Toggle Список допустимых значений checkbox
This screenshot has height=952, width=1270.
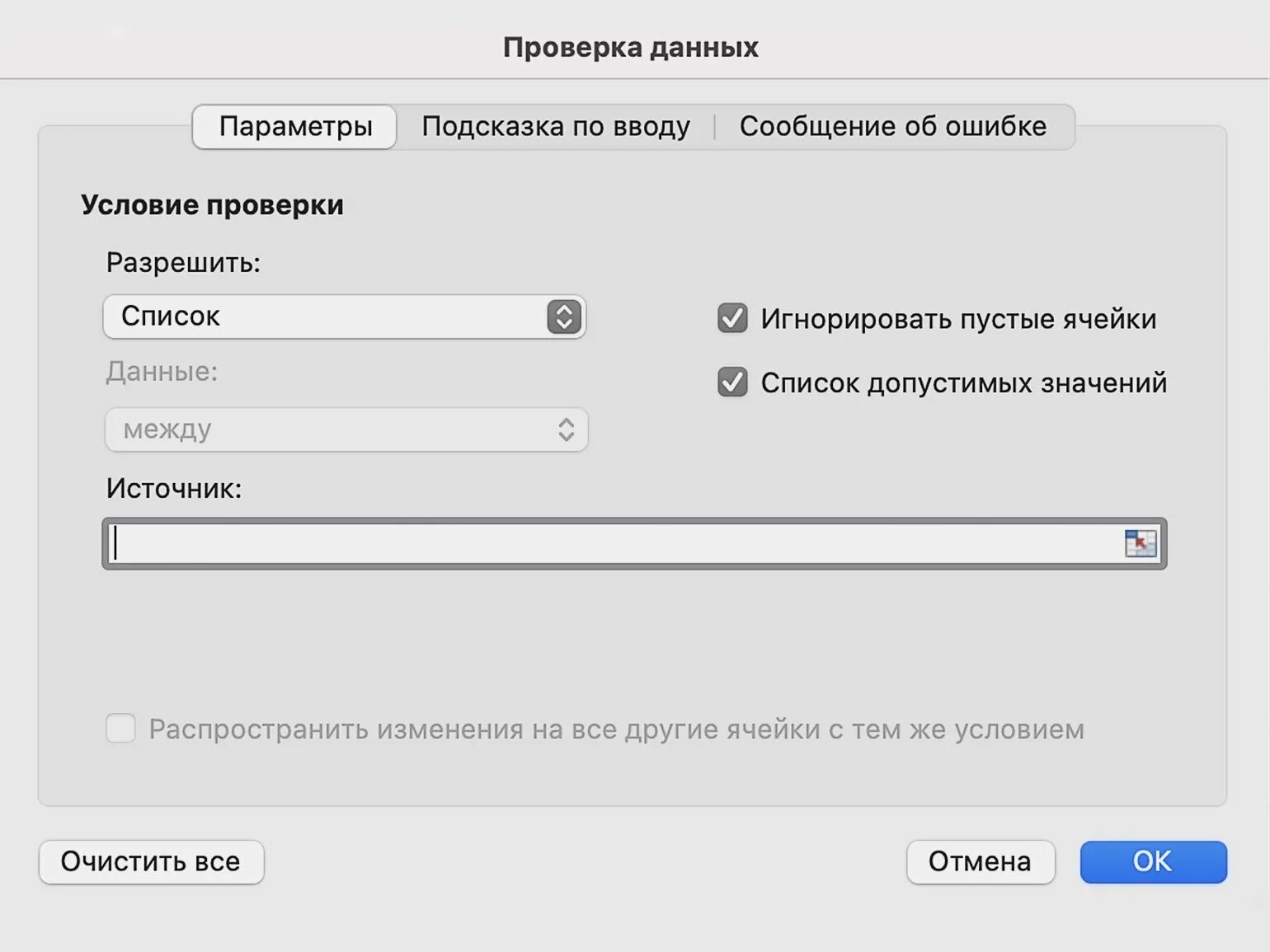tap(732, 382)
